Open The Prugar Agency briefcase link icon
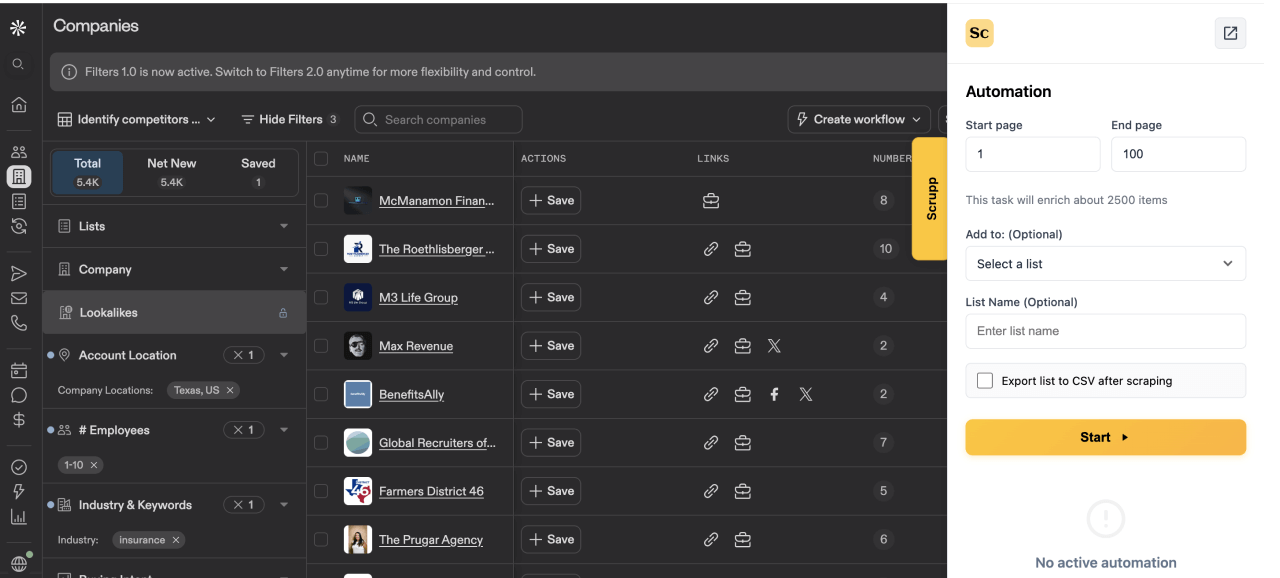Image resolution: width=1280 pixels, height=578 pixels. coord(742,539)
